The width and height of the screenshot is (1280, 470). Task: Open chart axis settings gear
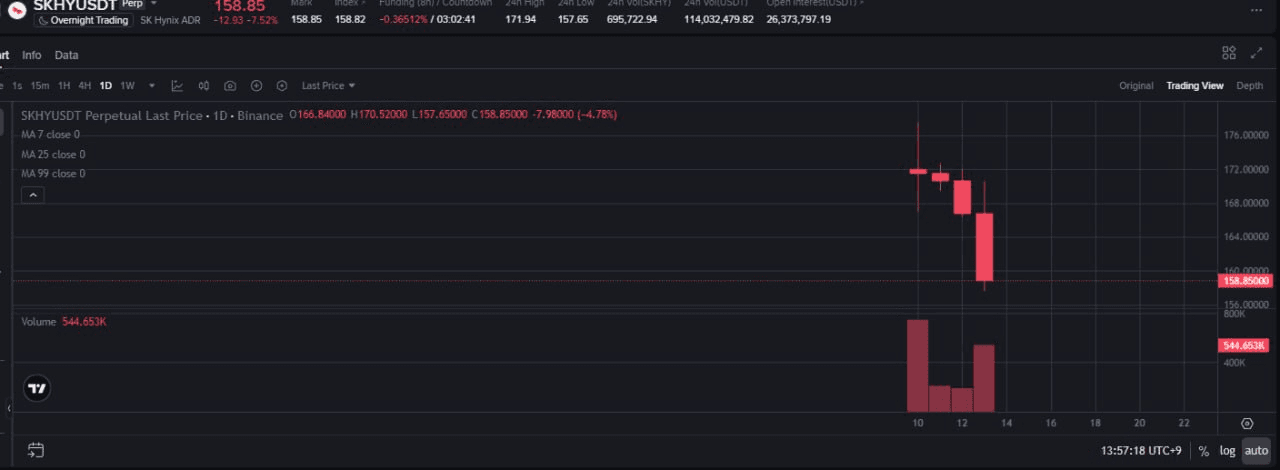1247,424
